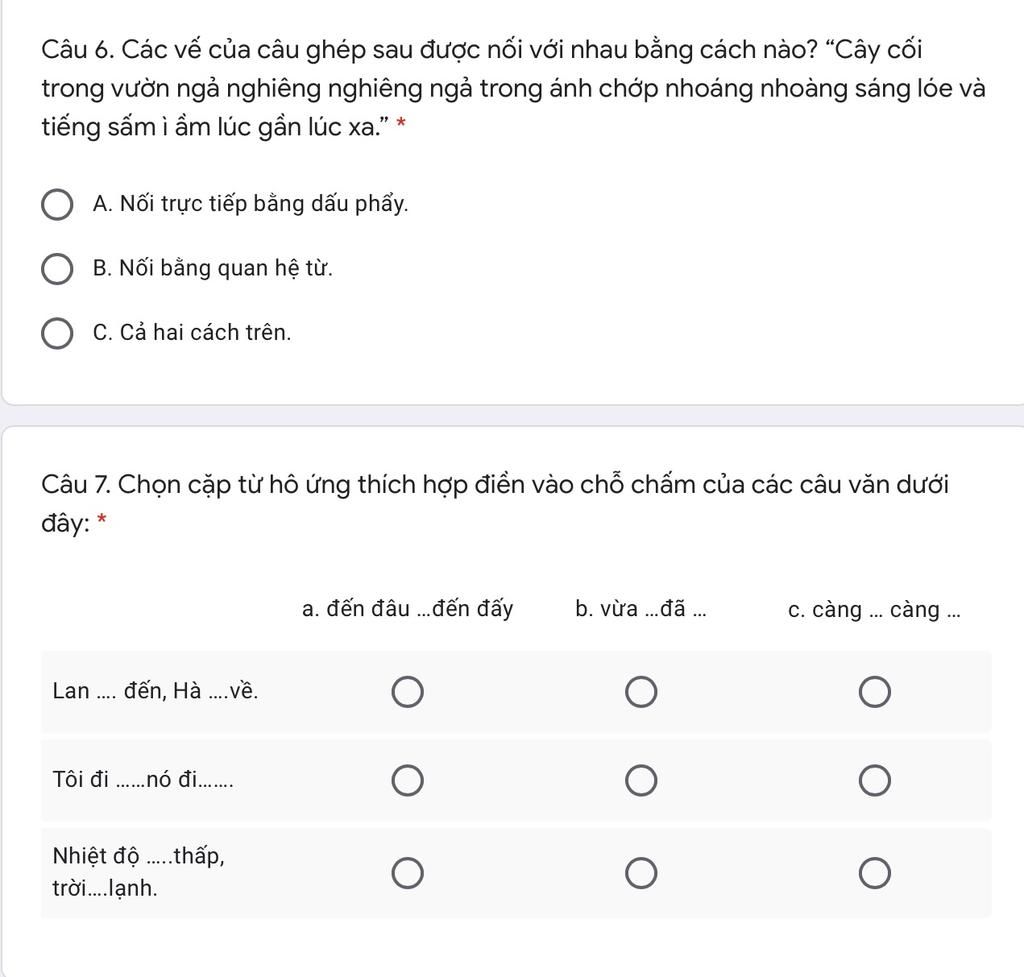
Task: Click the Câu 7 question title
Action: (494, 504)
